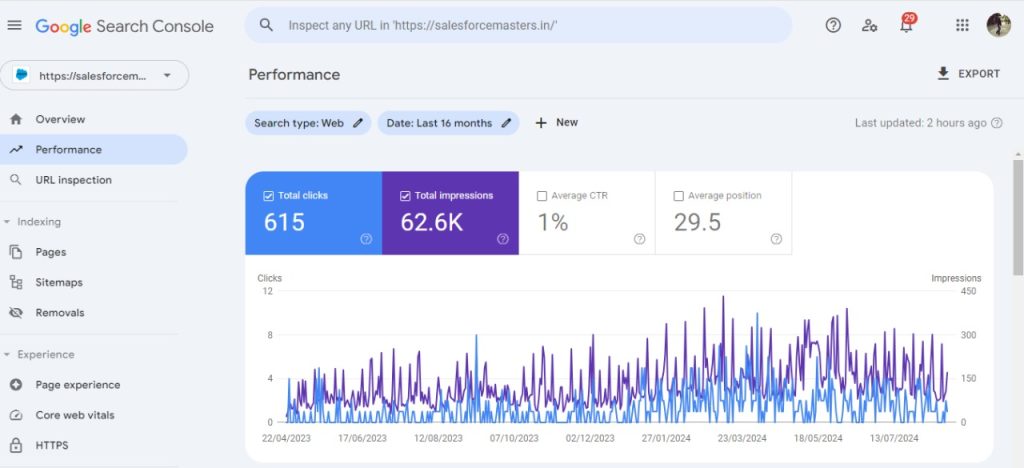Uncheck the Total impressions checkbox
The image size is (1024, 468).
click(x=404, y=196)
